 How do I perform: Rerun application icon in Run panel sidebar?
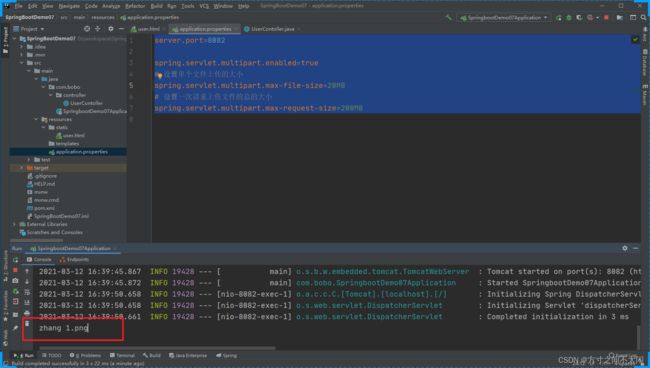point(16,260)
